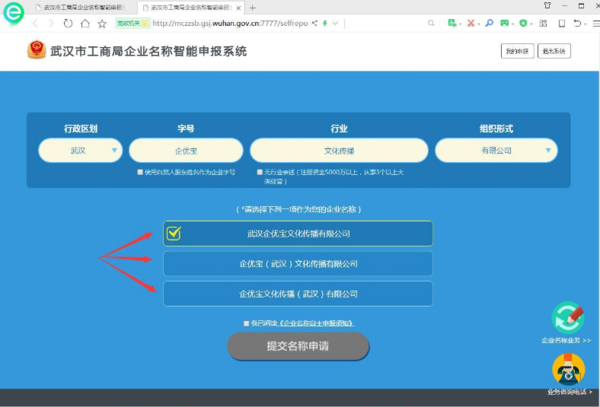Click the reader page icon in toolbar
Image resolution: width=600 pixels, height=407 pixels.
[x=562, y=23]
